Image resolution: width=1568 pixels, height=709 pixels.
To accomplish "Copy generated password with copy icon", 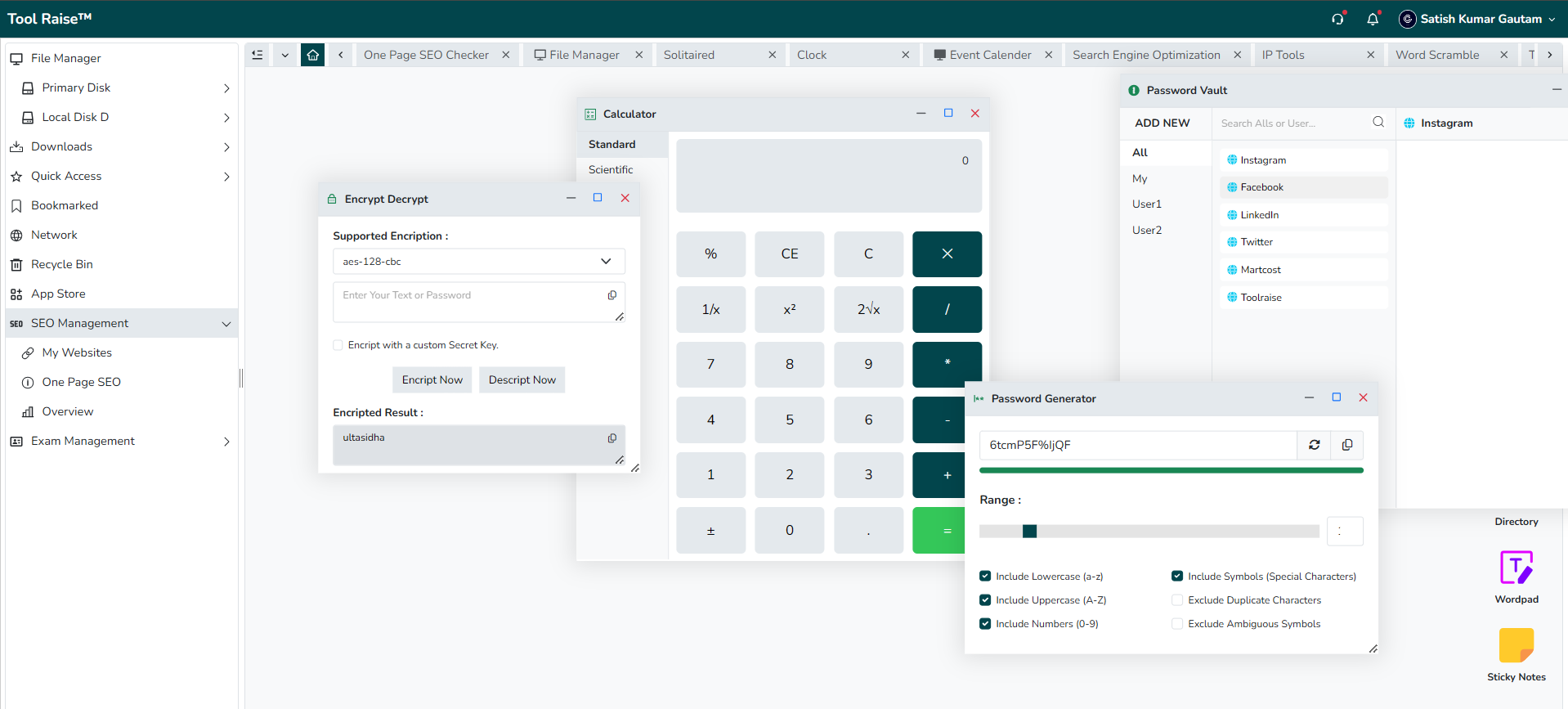I will click(x=1347, y=445).
